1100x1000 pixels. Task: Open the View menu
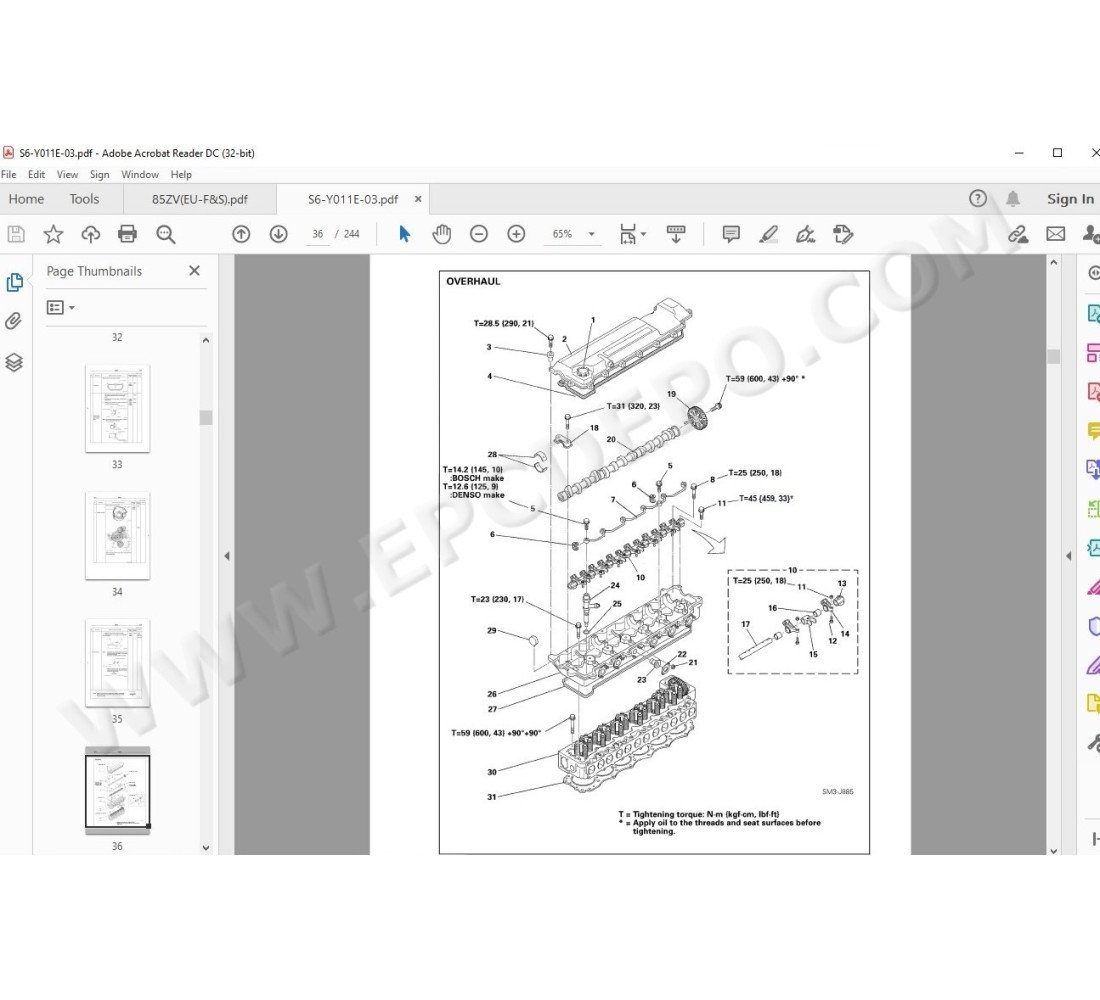tap(67, 174)
